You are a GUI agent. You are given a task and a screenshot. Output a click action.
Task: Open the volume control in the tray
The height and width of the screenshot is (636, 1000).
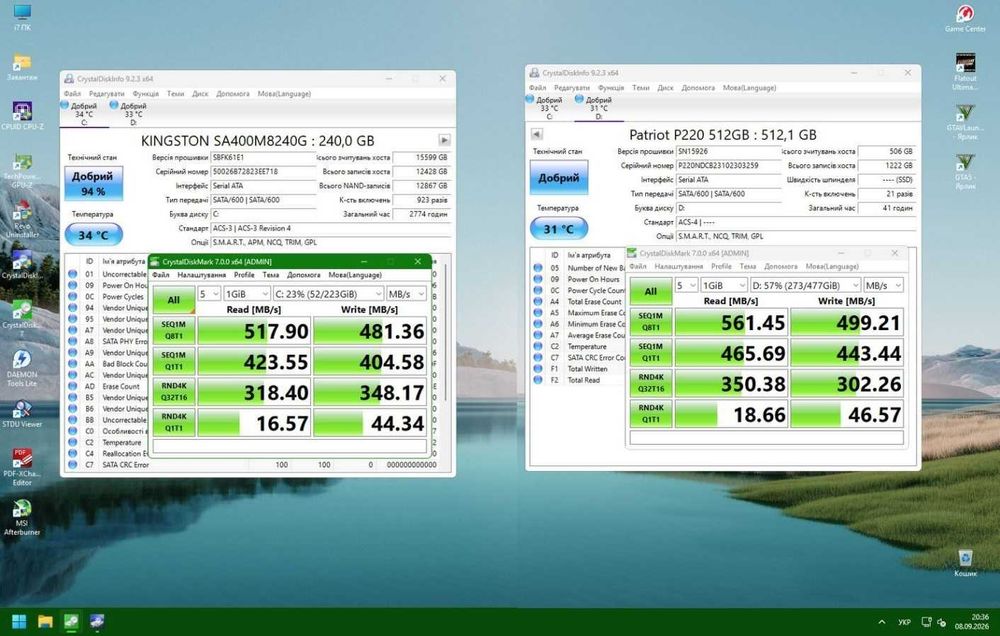pyautogui.click(x=941, y=621)
